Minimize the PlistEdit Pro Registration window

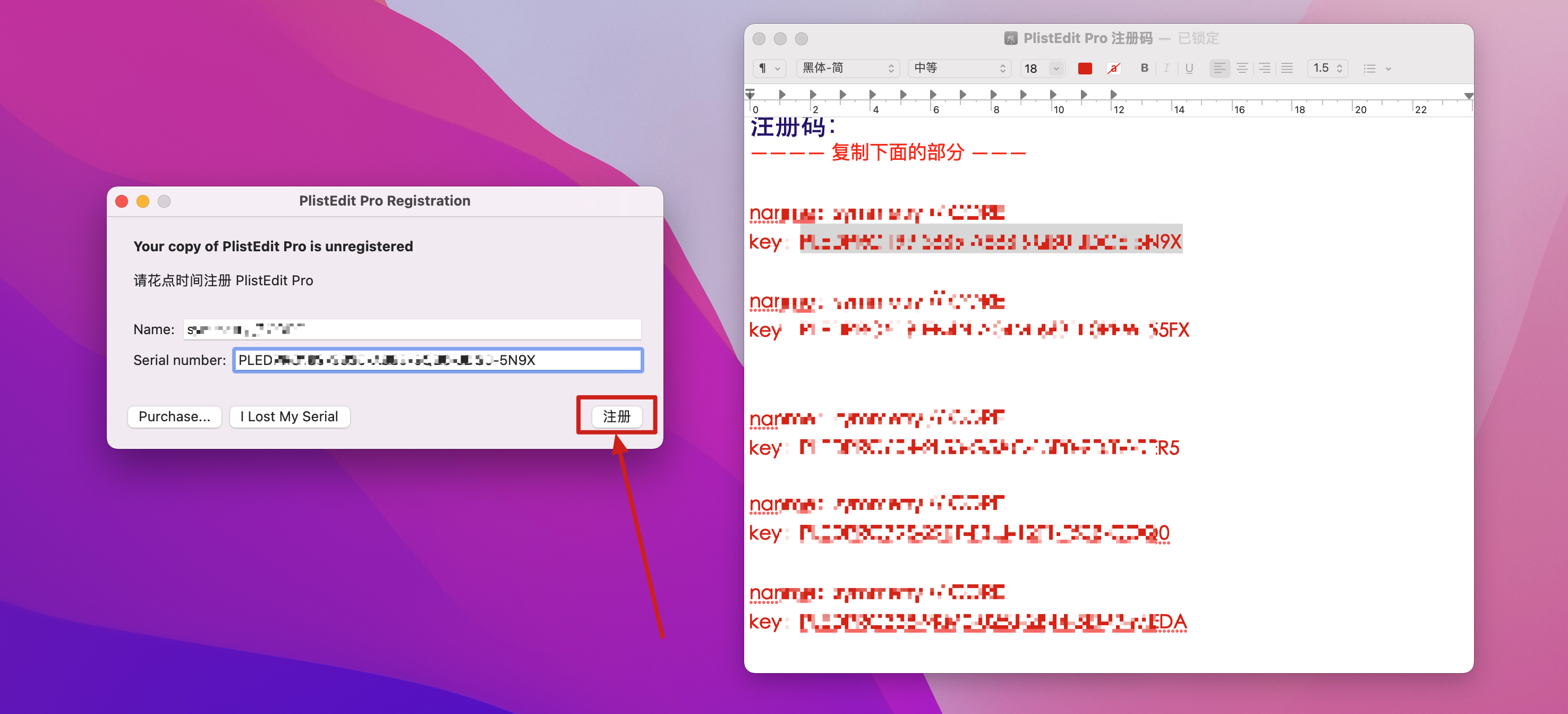click(143, 201)
